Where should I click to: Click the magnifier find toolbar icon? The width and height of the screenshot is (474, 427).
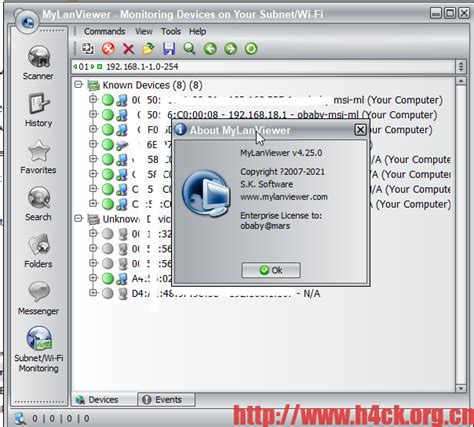pos(189,49)
